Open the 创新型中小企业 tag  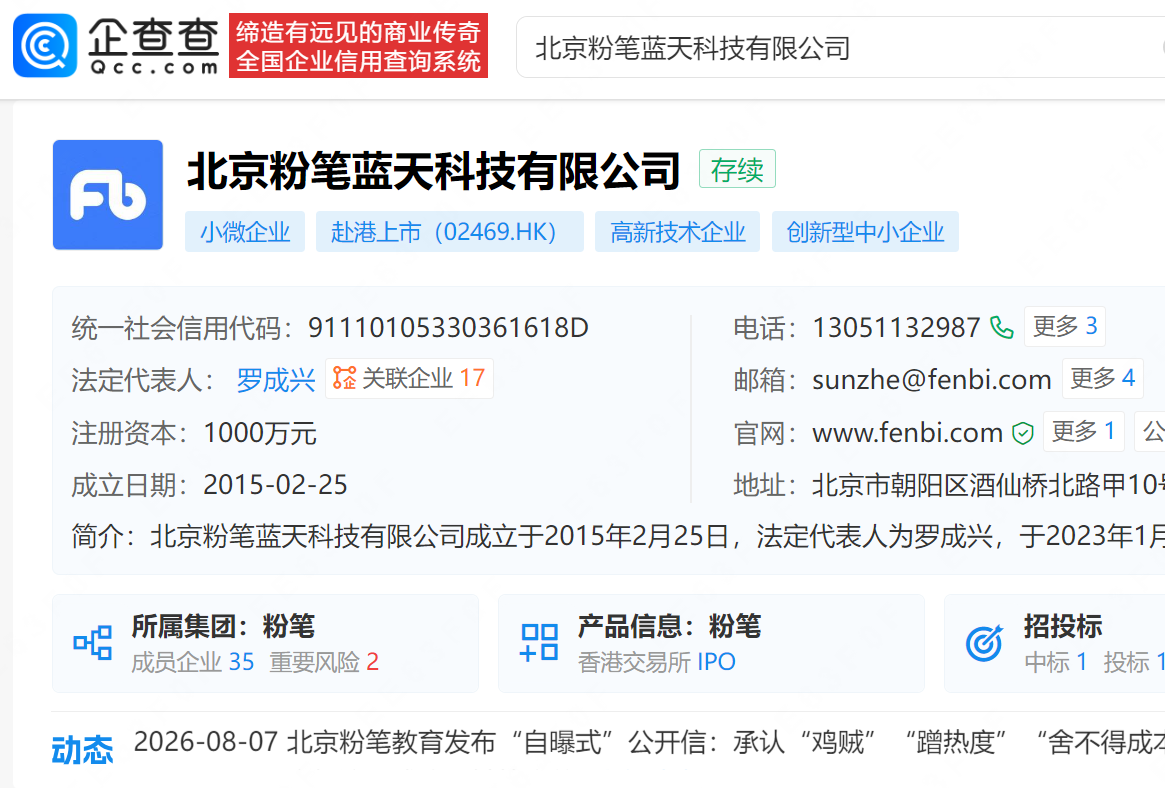click(865, 232)
